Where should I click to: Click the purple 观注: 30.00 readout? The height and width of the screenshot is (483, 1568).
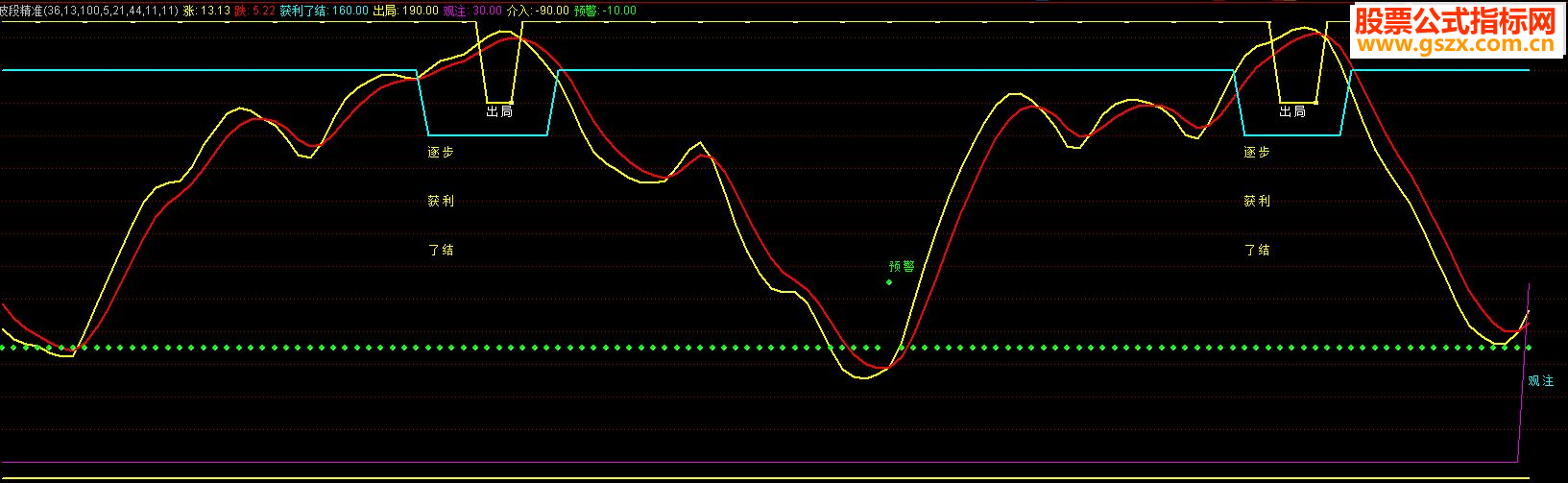click(x=472, y=11)
